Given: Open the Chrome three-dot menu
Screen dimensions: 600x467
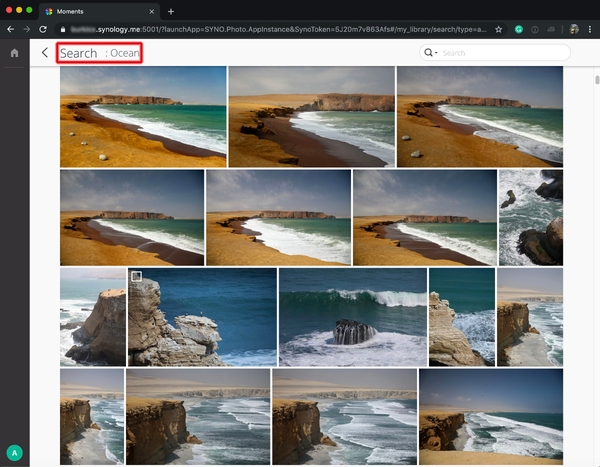Looking at the screenshot, I should point(590,29).
